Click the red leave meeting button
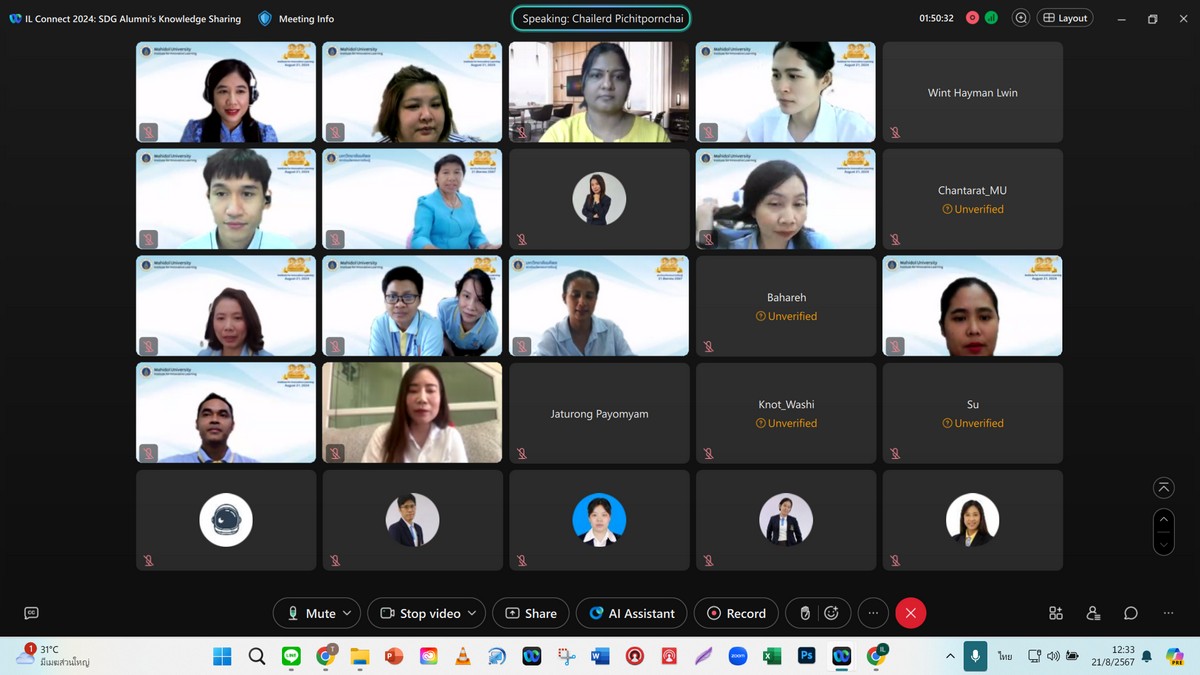The image size is (1200, 675). pos(910,613)
